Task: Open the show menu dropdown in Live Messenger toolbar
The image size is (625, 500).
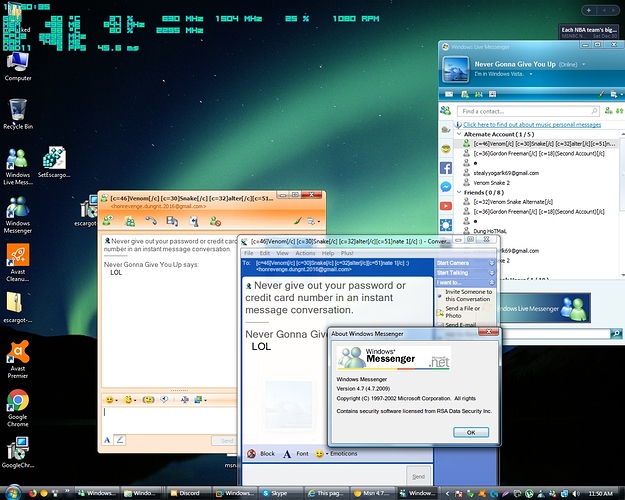Action: click(616, 94)
